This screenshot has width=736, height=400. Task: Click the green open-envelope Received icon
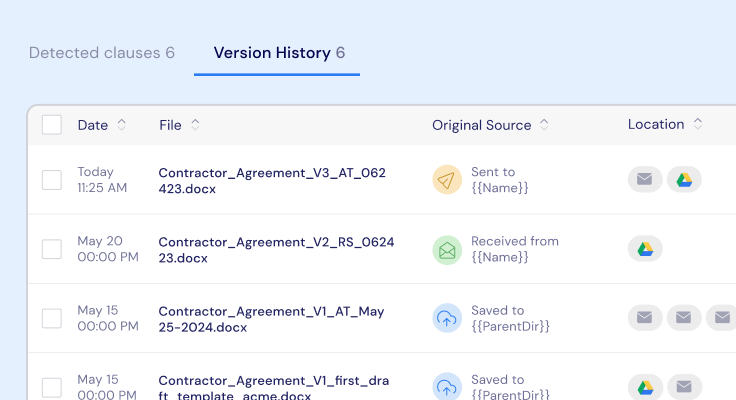447,250
